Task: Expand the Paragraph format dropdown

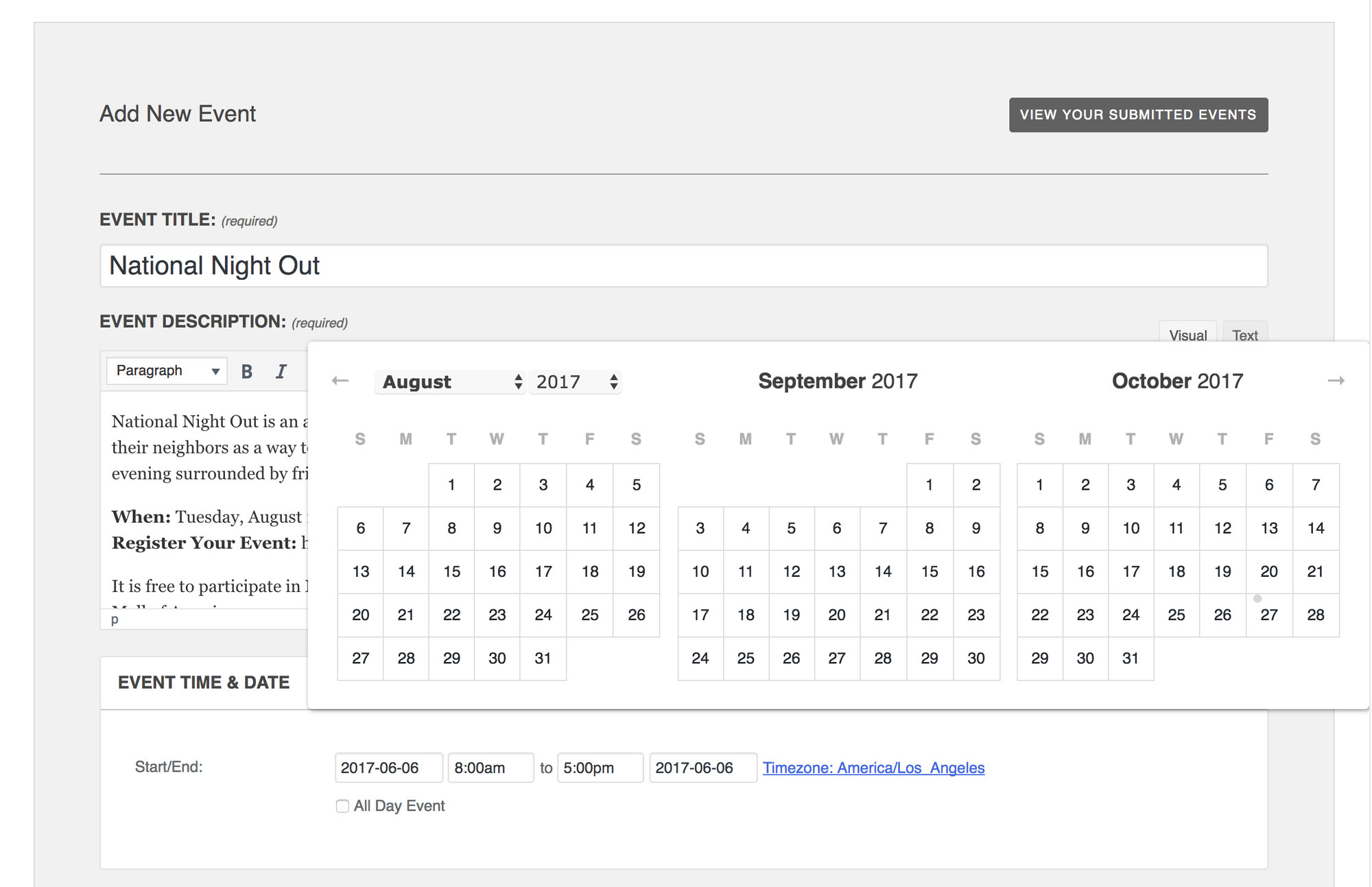Action: tap(167, 371)
